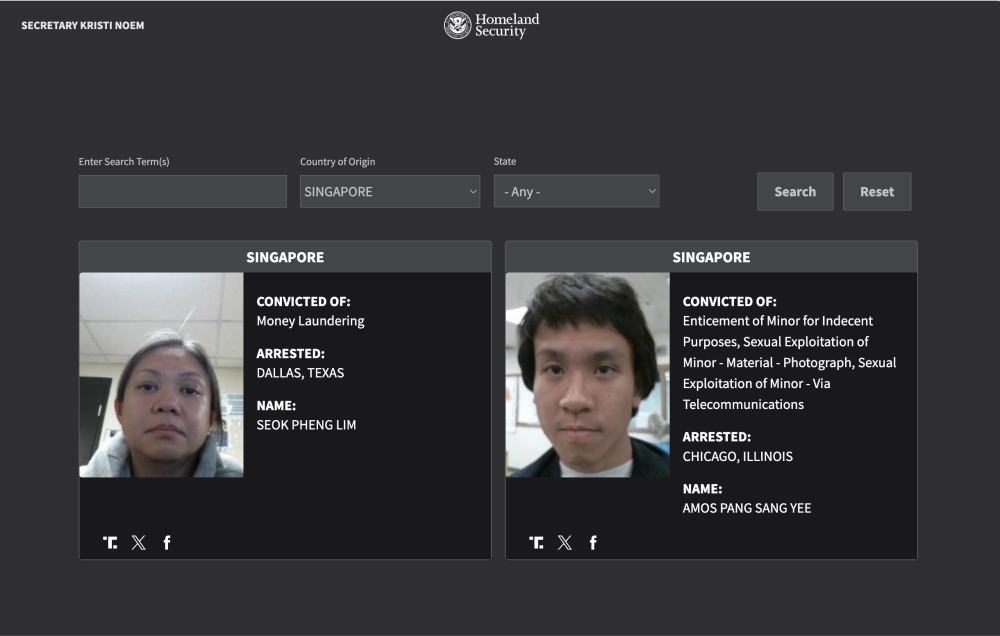This screenshot has height=636, width=1000.
Task: Open the Secretary Kristi Noem link
Action: point(83,25)
